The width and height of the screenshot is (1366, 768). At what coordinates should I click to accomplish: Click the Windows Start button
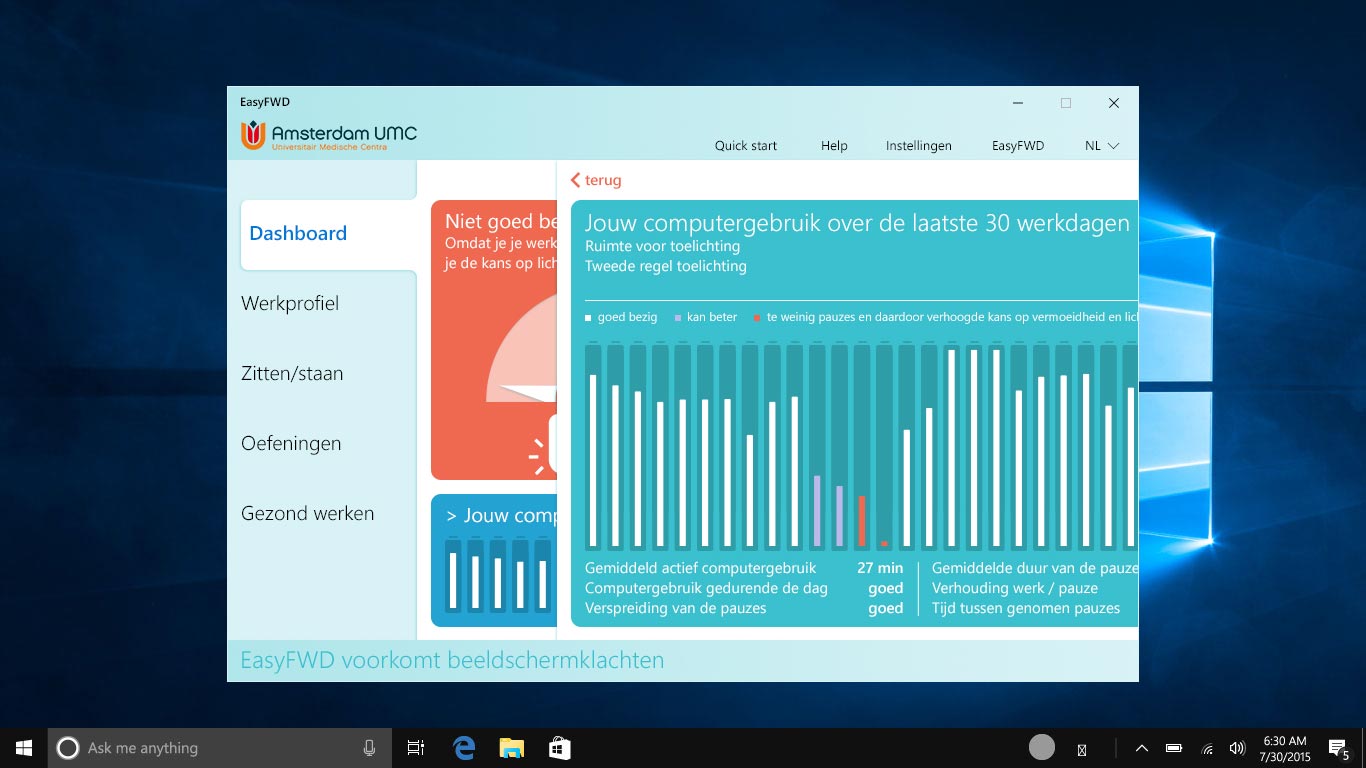tap(24, 748)
